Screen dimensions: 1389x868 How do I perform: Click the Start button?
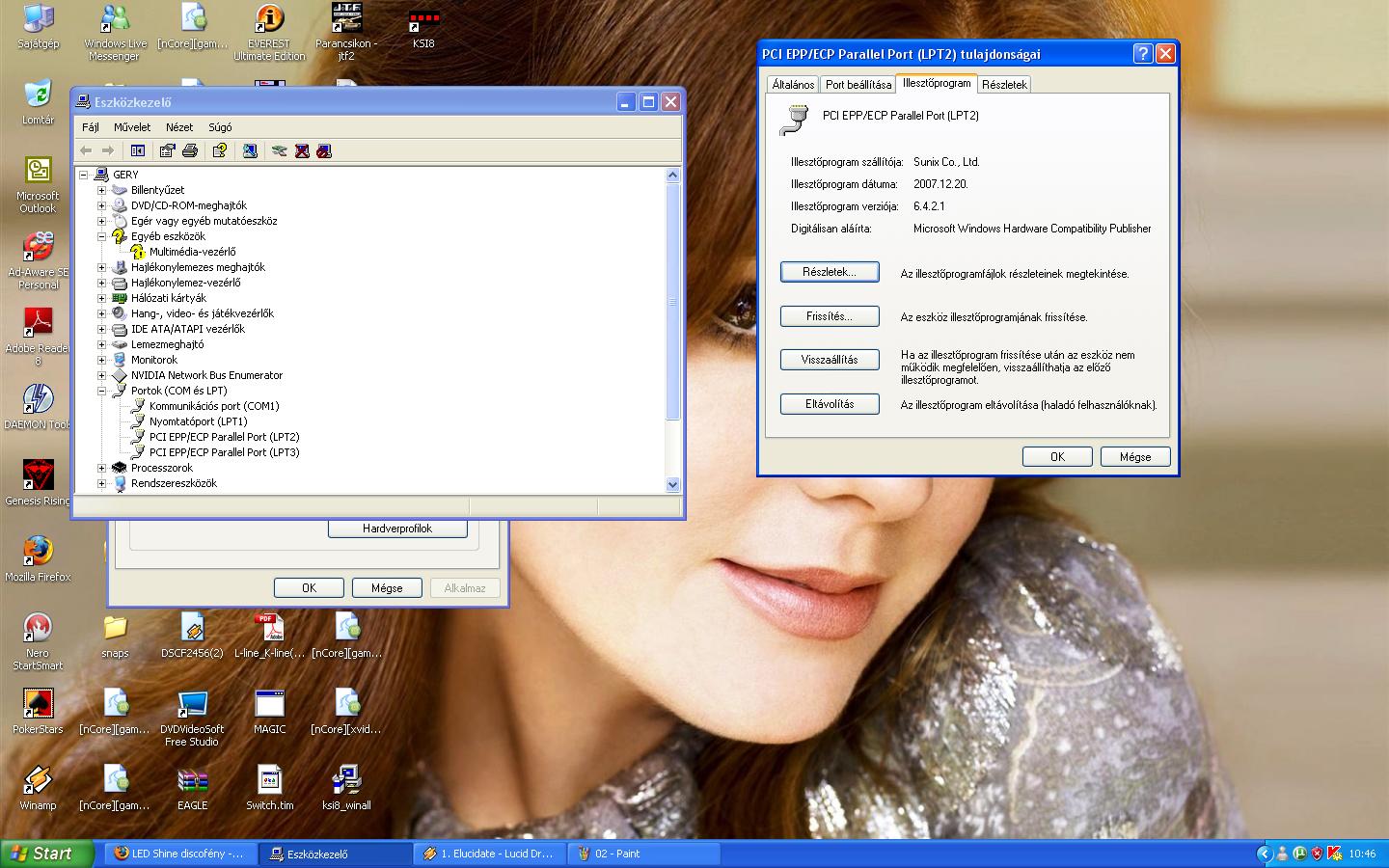(x=47, y=854)
